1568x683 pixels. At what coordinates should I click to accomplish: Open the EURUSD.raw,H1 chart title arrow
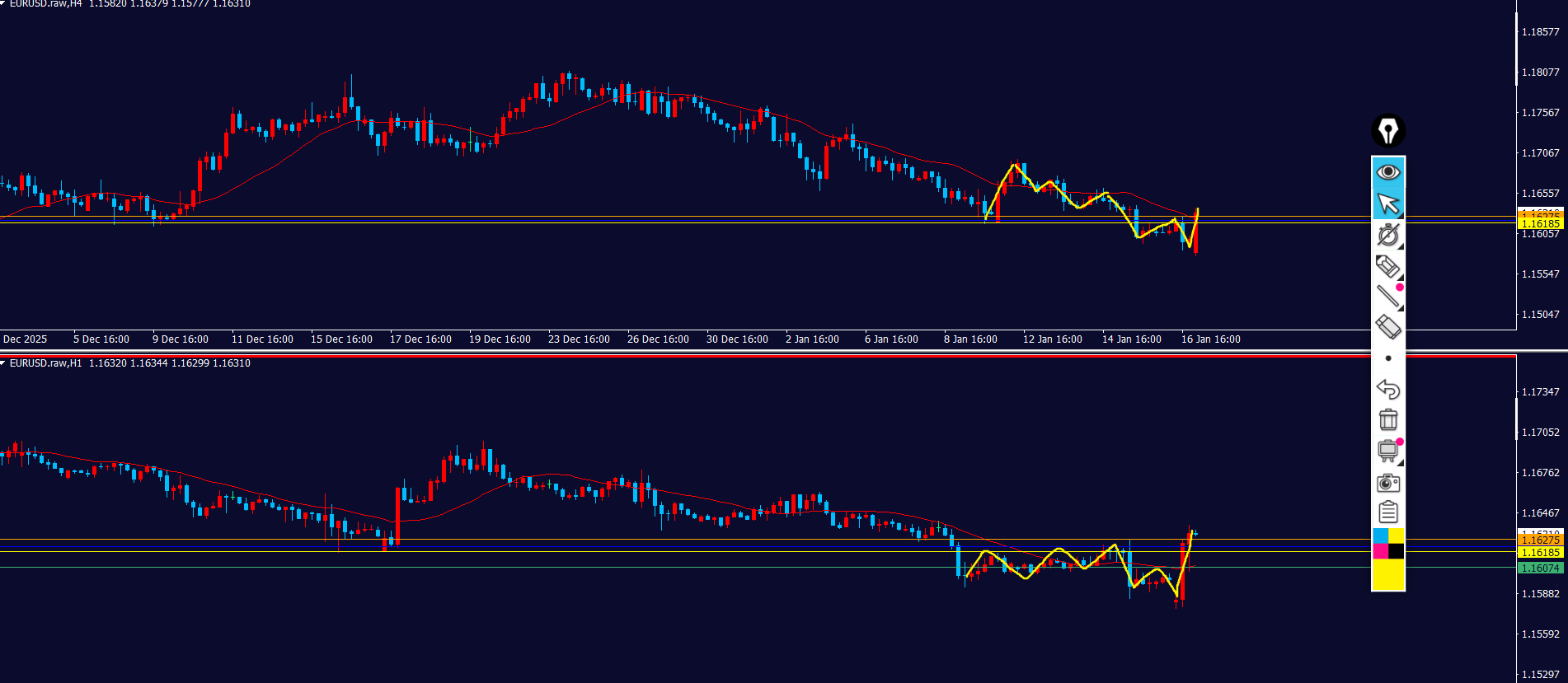[3, 363]
